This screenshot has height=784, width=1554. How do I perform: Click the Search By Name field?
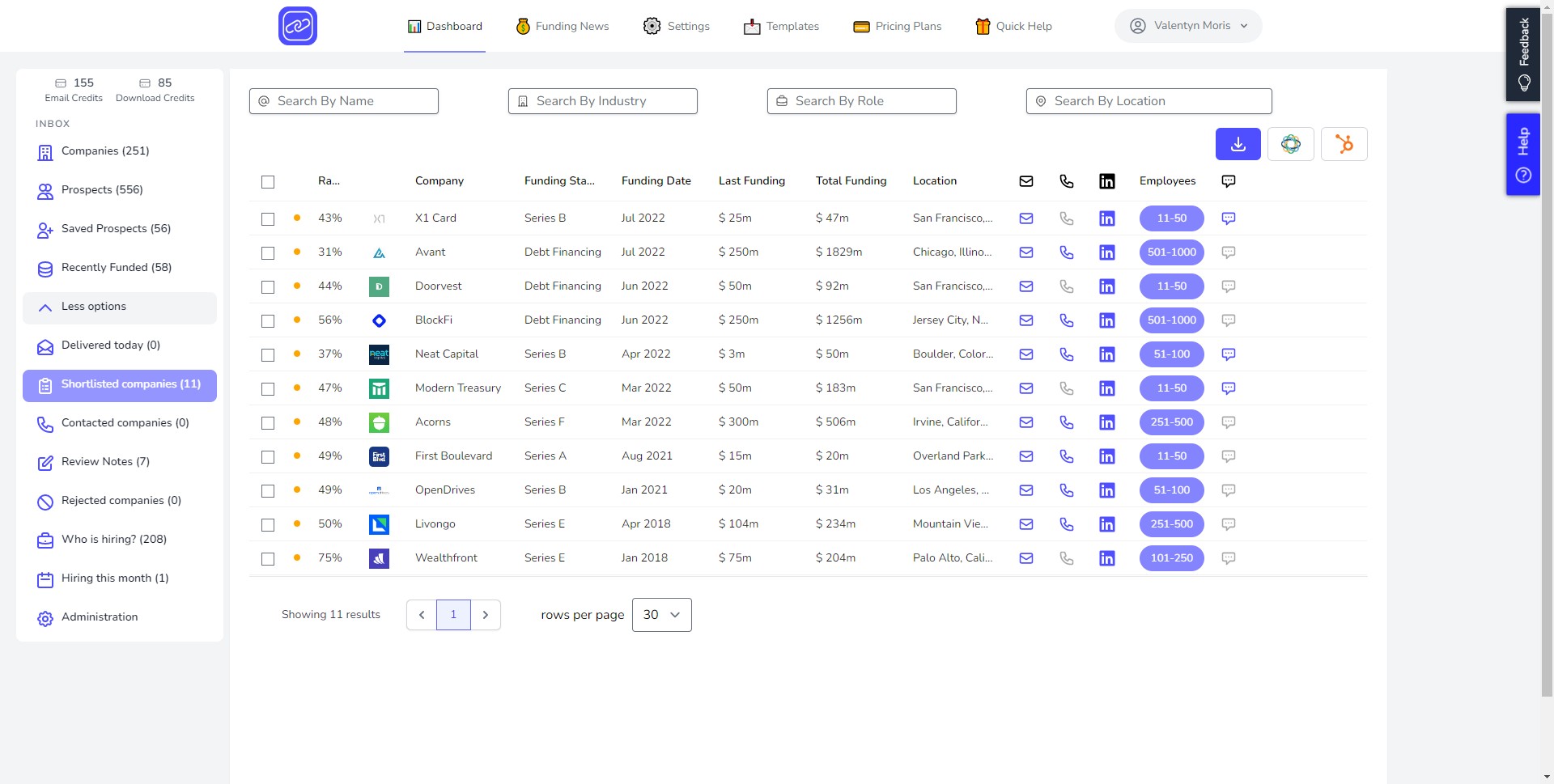[344, 101]
